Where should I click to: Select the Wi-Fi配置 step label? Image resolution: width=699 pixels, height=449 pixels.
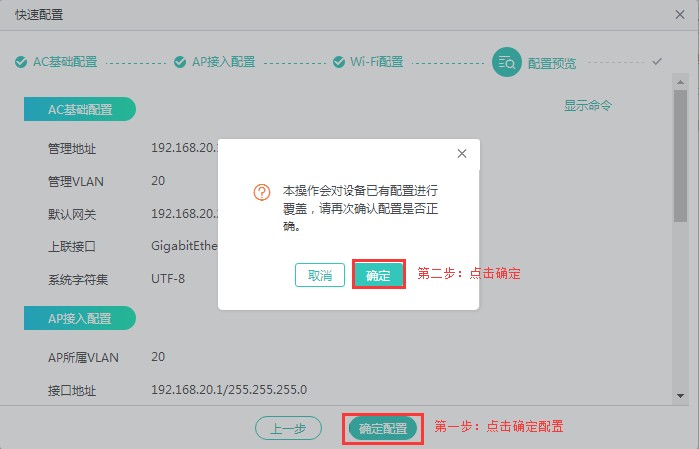coord(376,62)
